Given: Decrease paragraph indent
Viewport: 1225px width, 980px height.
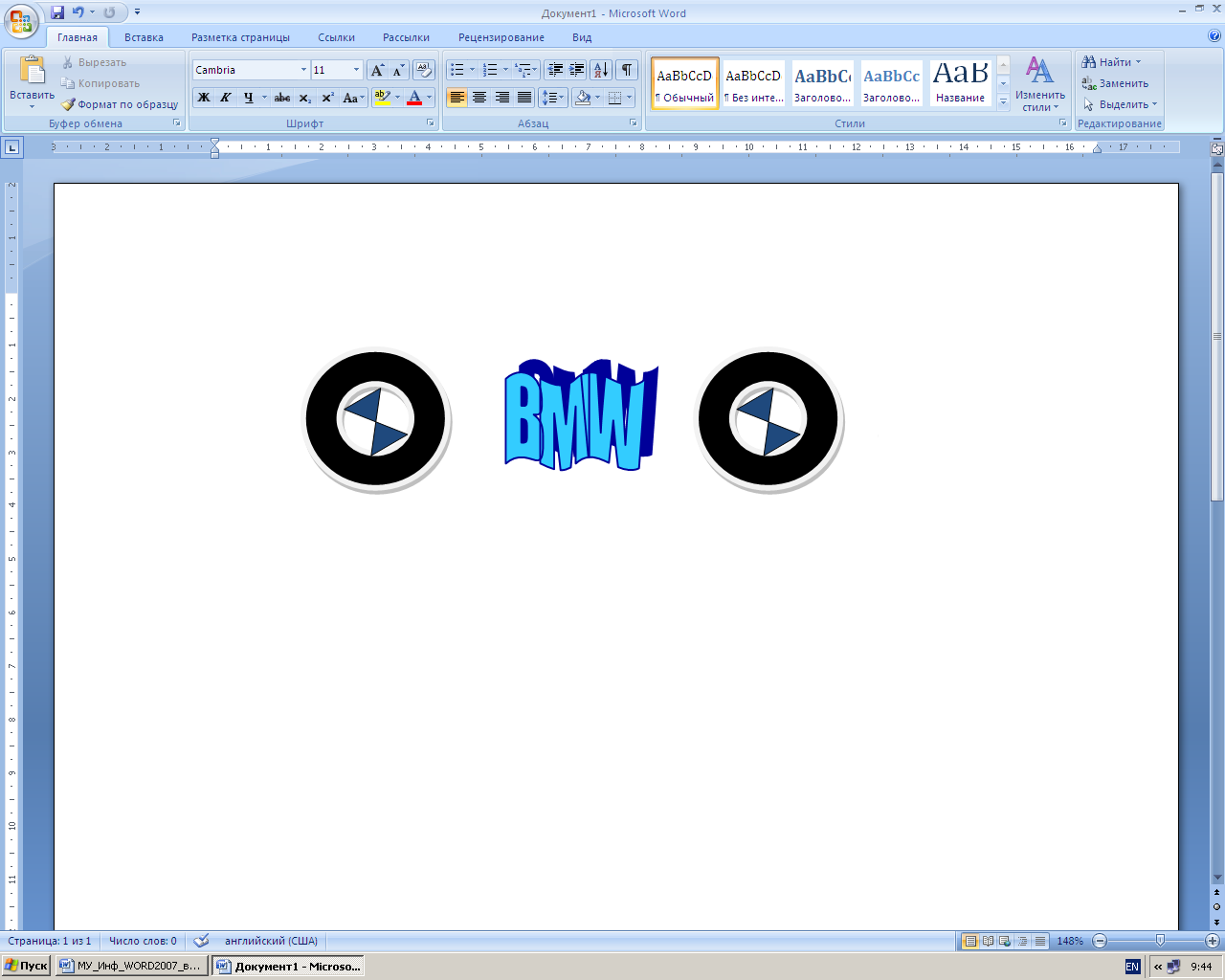Looking at the screenshot, I should tap(555, 70).
